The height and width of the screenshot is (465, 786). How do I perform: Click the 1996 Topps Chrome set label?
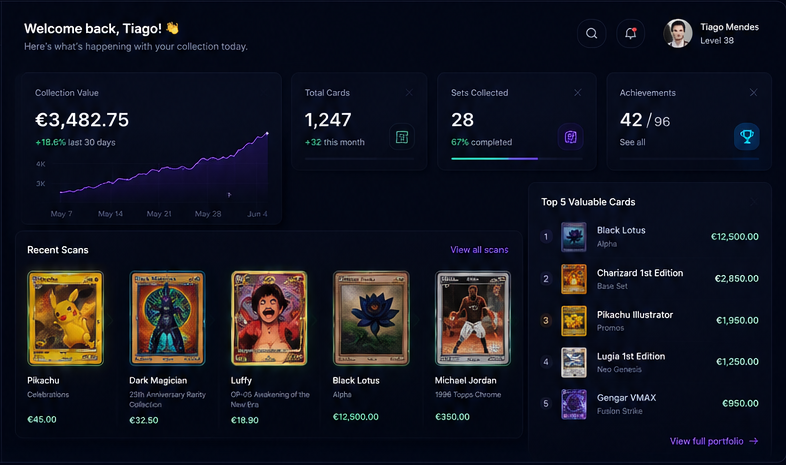point(468,395)
